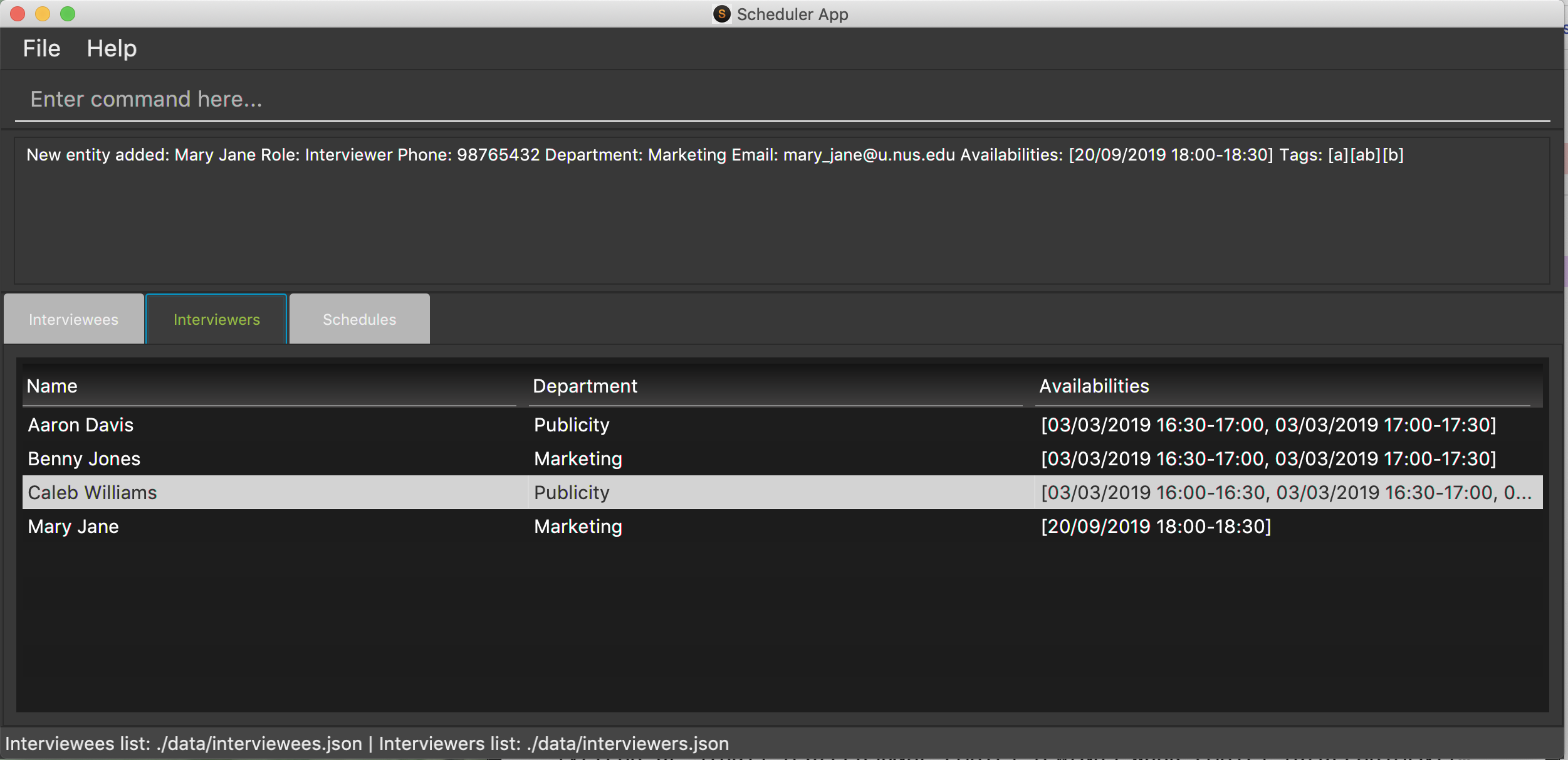Screen dimensions: 1568x760
Task: Sort by the Name column header
Action: (x=269, y=386)
